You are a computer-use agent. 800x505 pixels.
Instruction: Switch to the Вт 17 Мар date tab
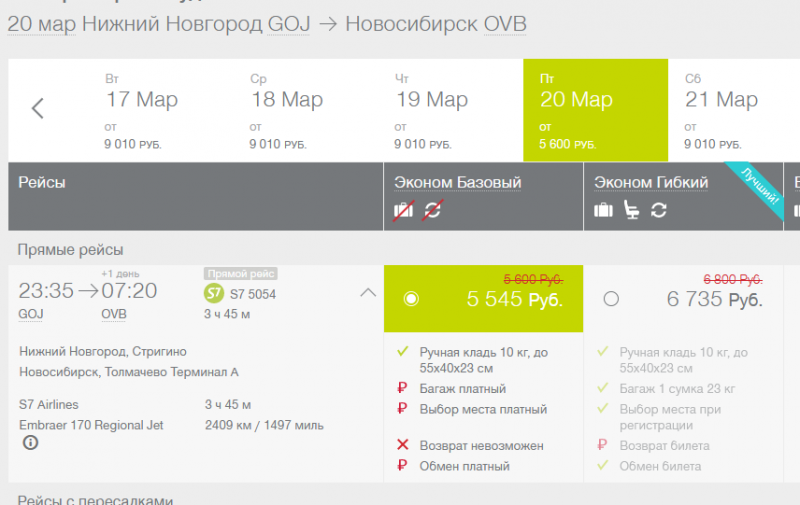coord(141,109)
